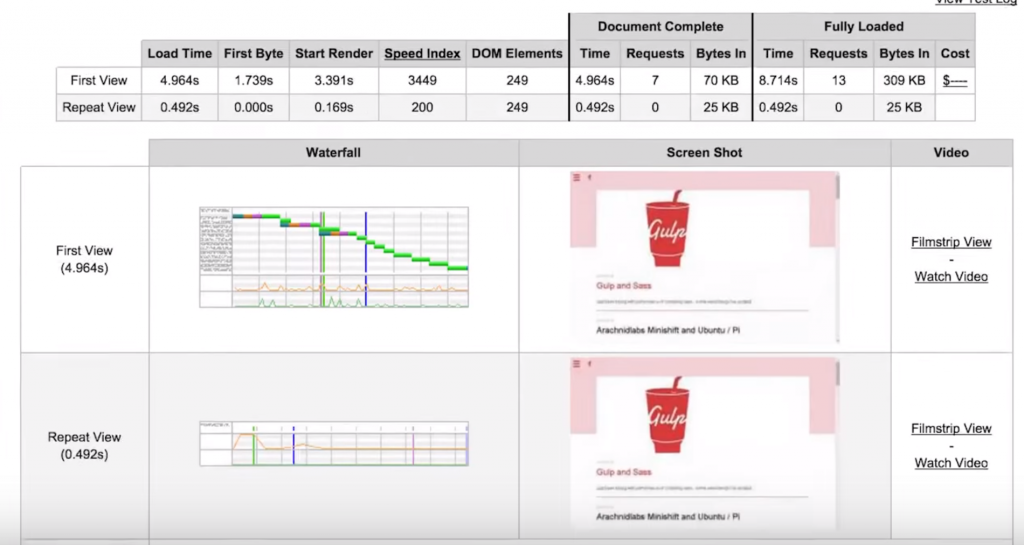Click the First View speed index value 3449
This screenshot has width=1024, height=545.
422,81
